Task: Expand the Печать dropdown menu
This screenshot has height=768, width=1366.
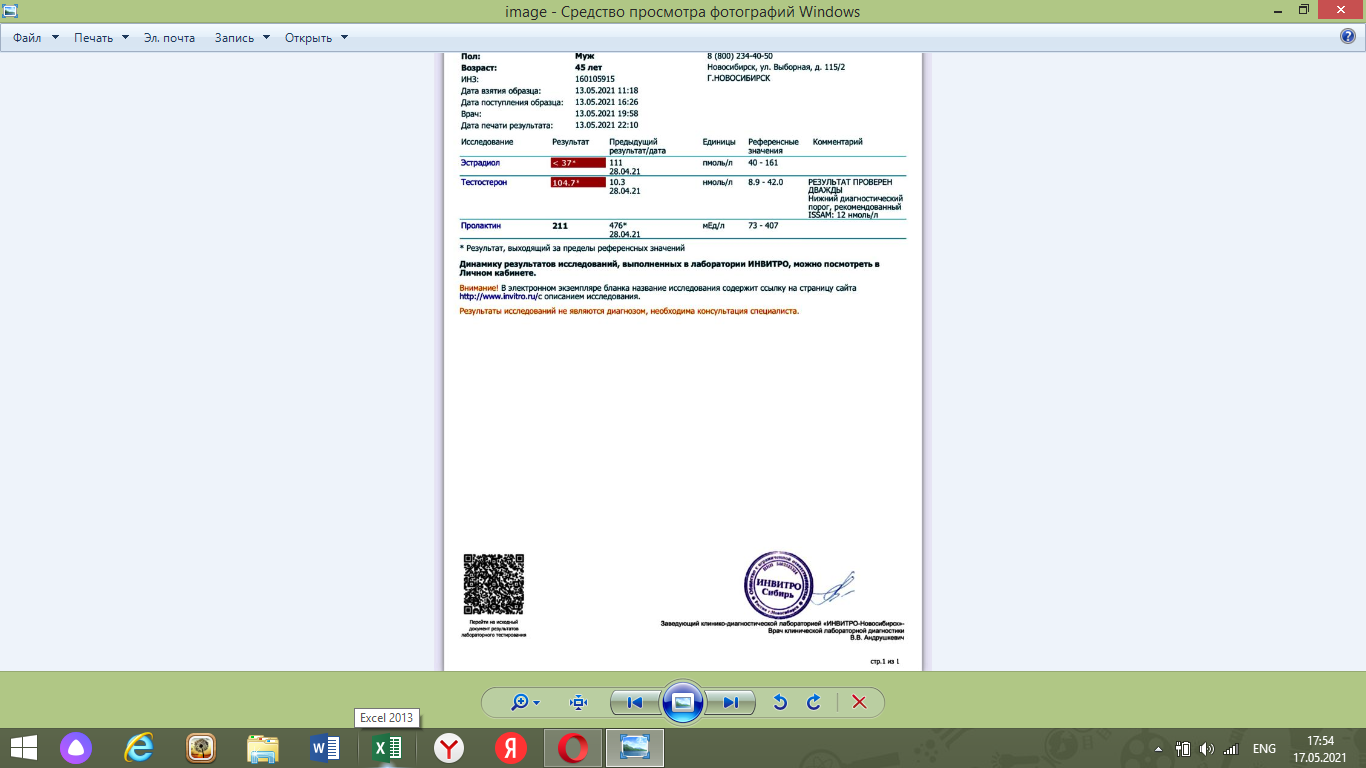Action: tap(101, 38)
